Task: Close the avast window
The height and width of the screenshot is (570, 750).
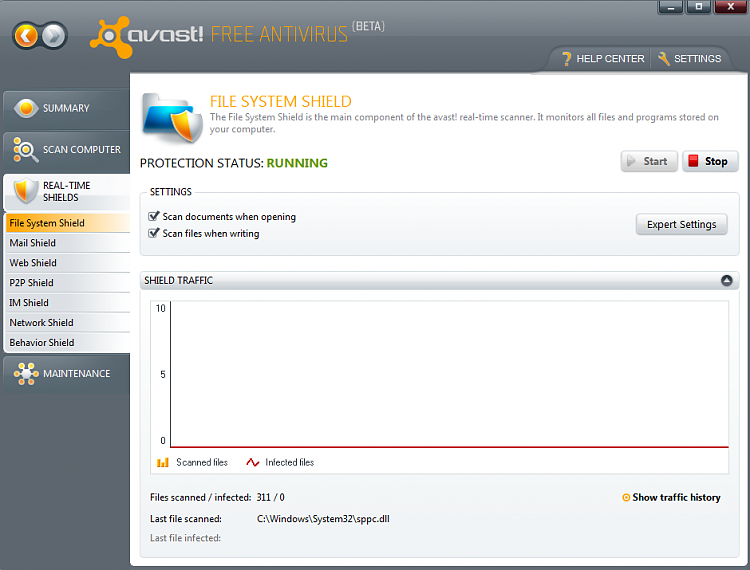Action: 730,7
